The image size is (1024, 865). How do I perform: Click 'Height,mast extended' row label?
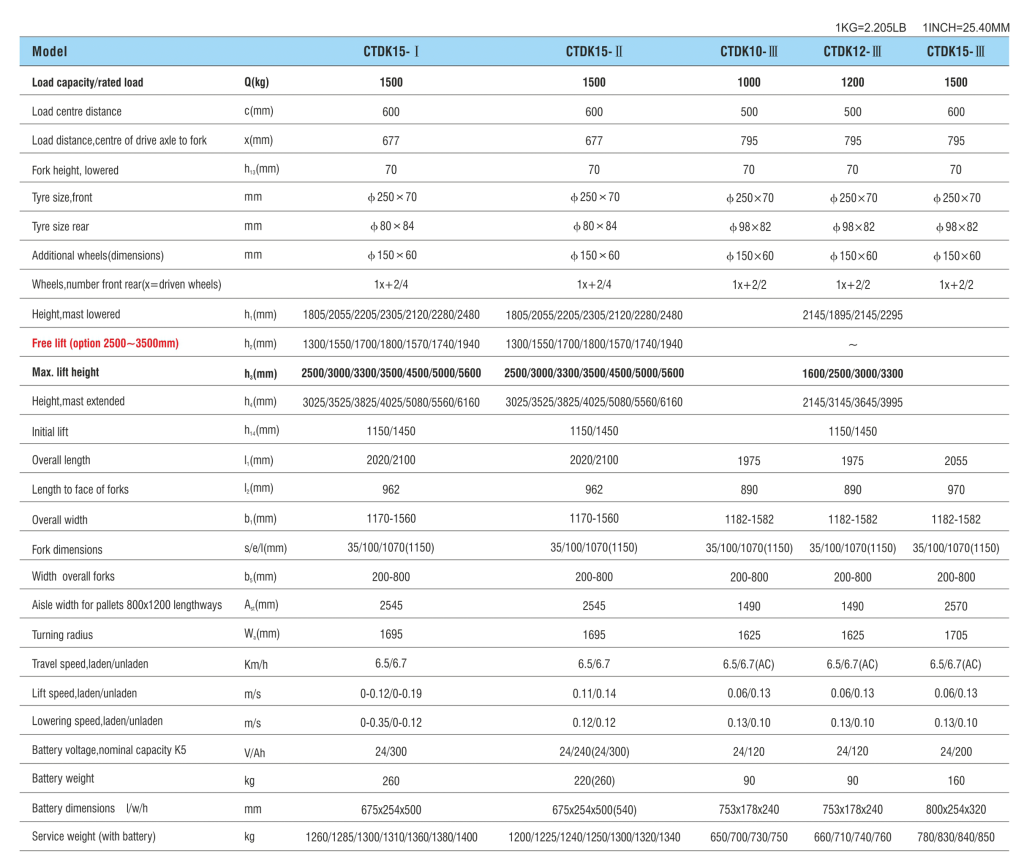point(78,401)
